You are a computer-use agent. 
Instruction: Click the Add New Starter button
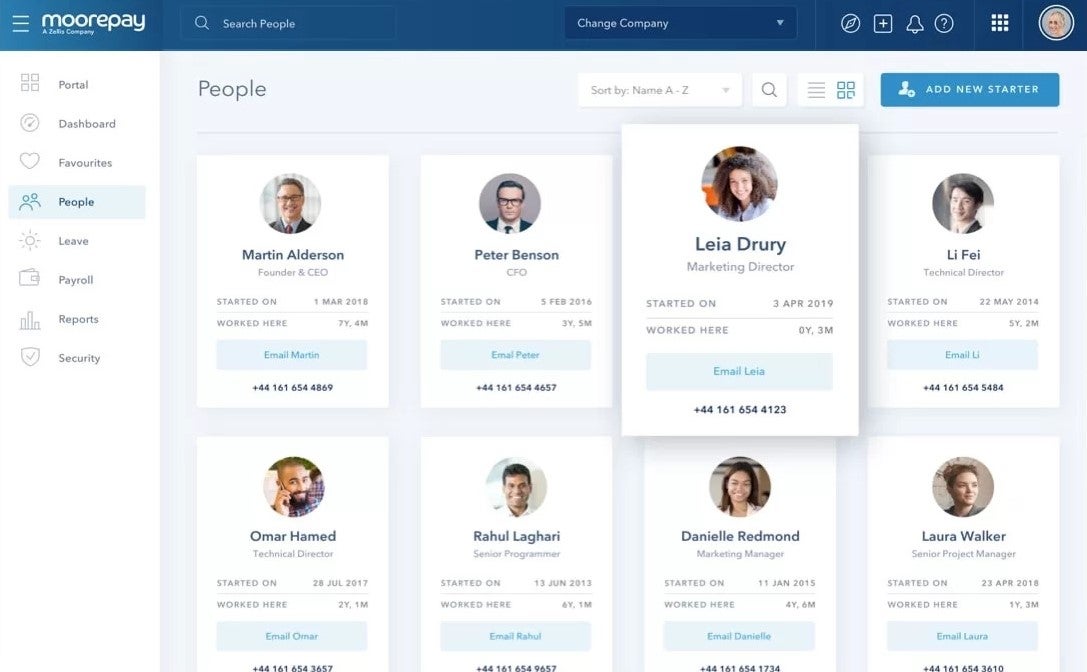pos(969,89)
